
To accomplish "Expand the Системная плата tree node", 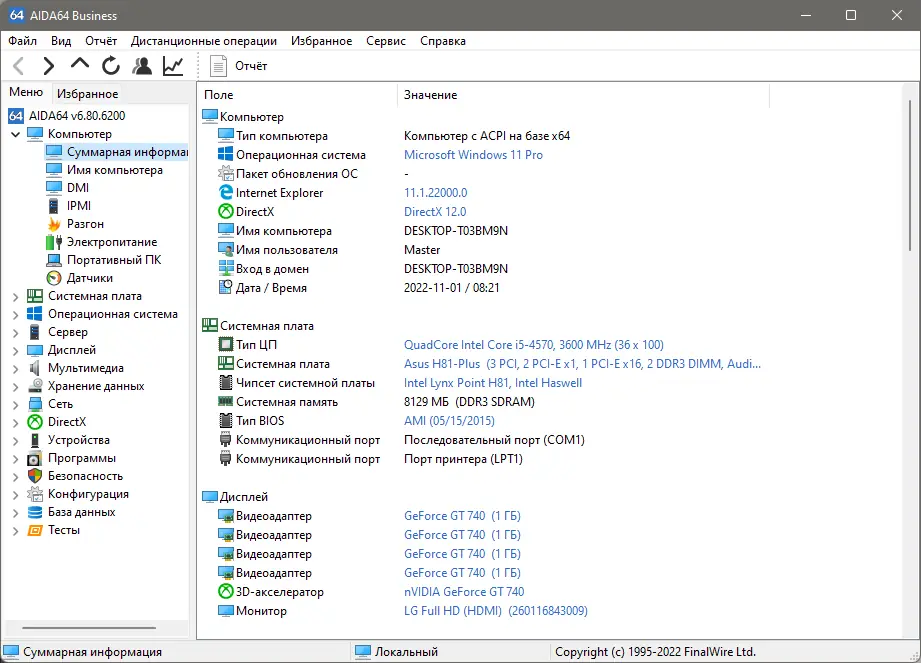I will point(16,297).
